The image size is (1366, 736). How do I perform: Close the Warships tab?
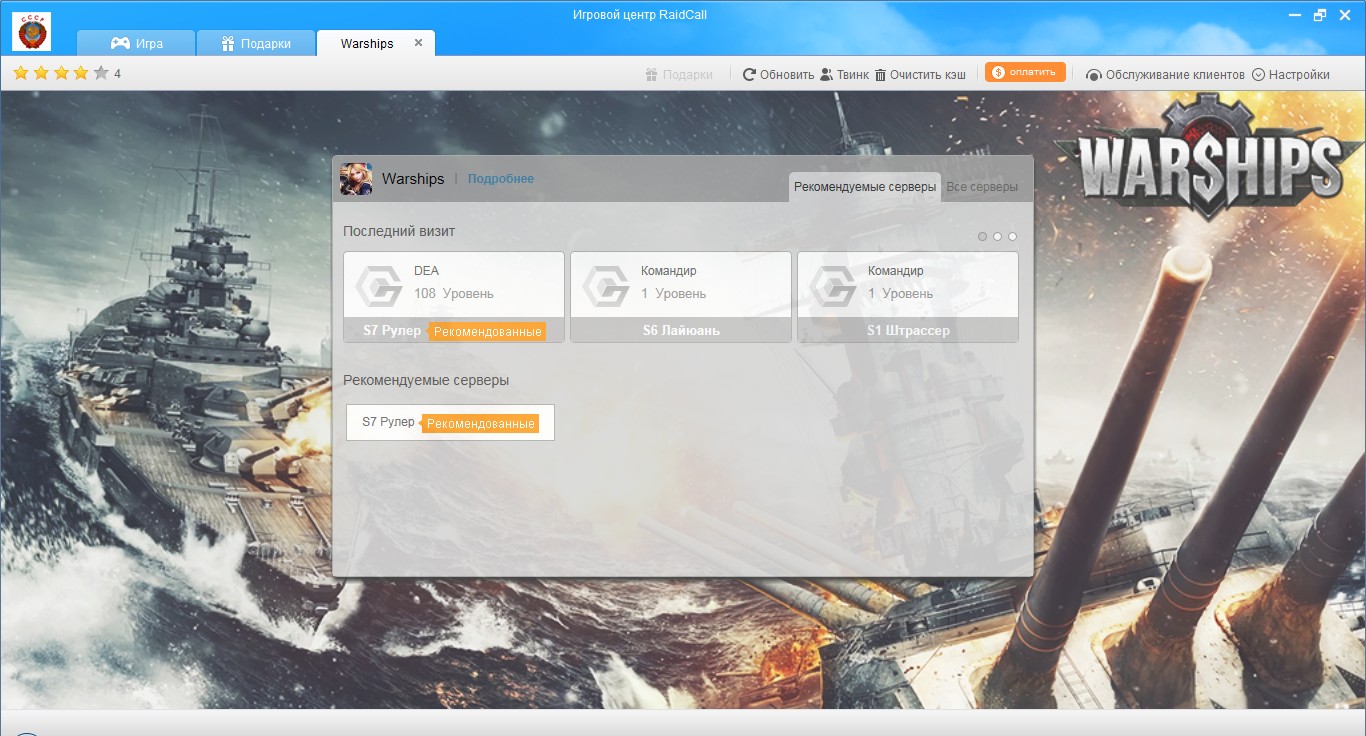[x=419, y=43]
